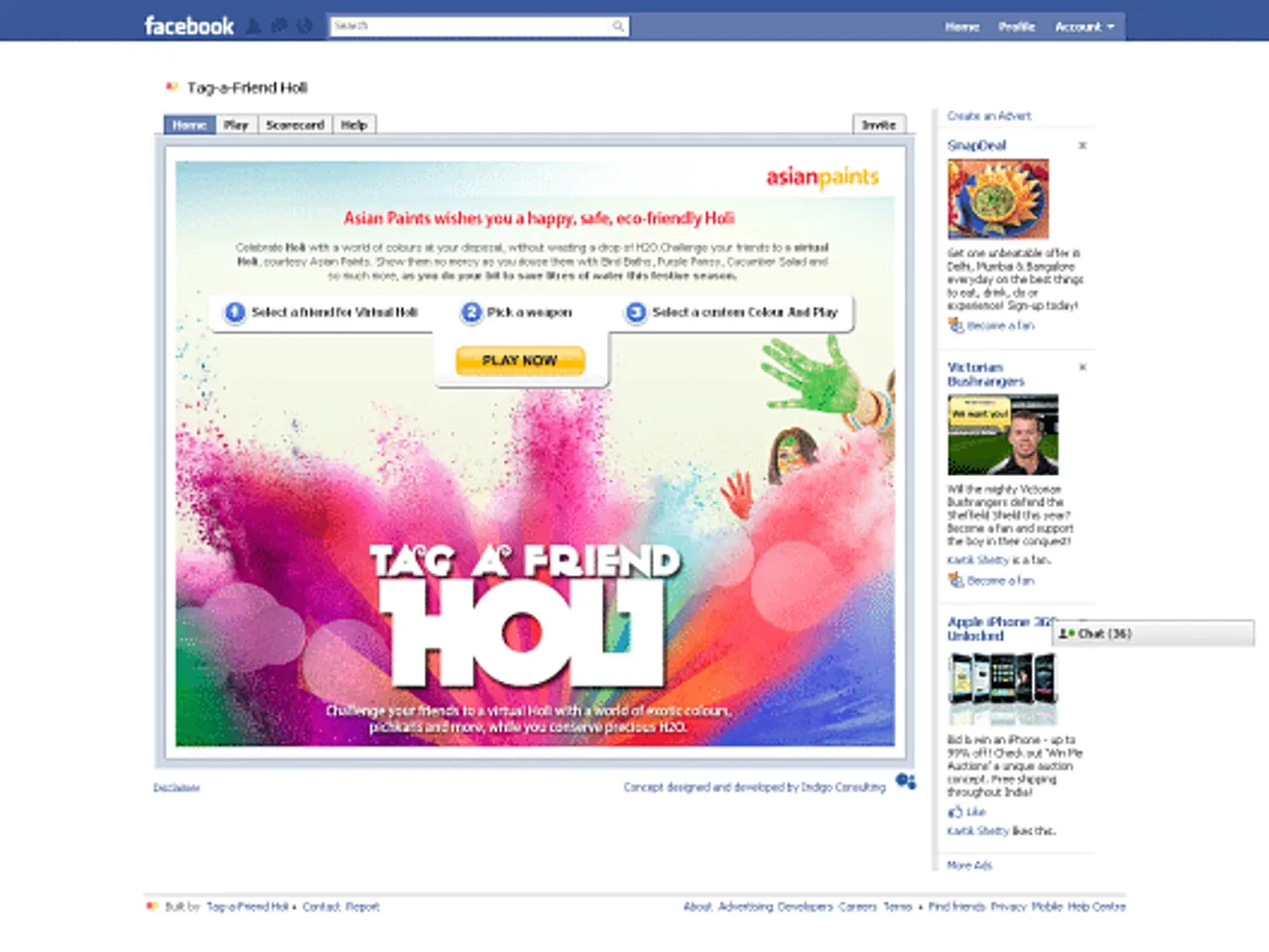Screen dimensions: 1269x952
Task: Click step 2 Pick a weapon icon
Action: [x=470, y=312]
